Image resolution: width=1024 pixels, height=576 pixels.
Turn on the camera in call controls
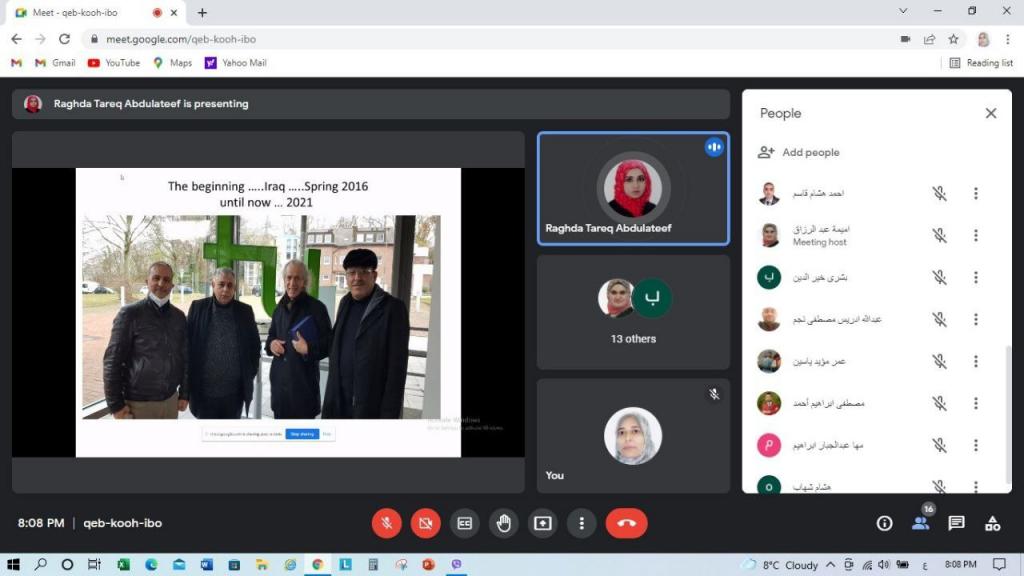pos(425,523)
